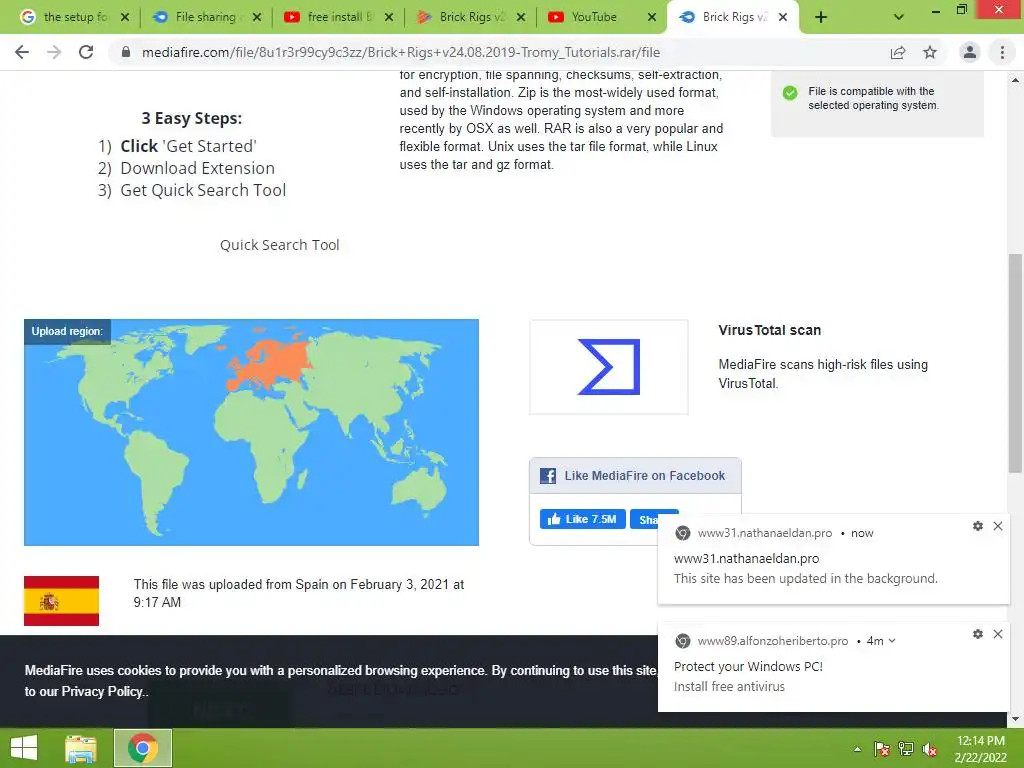Image resolution: width=1024 pixels, height=768 pixels.
Task: Click the scrollbar down arrow
Action: (x=1015, y=719)
